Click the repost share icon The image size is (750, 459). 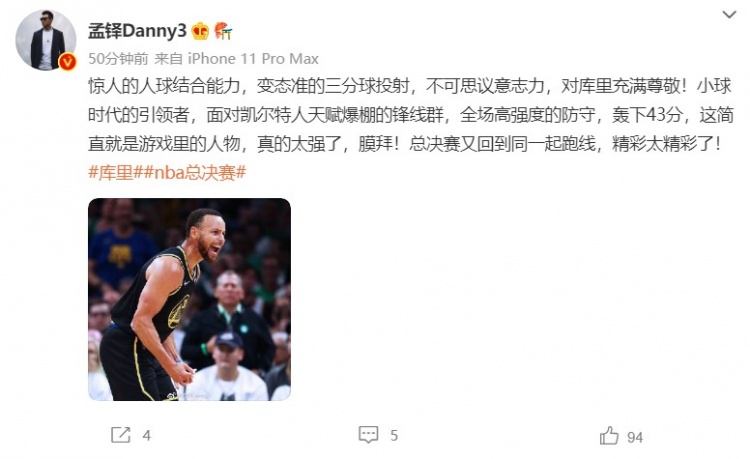(121, 435)
